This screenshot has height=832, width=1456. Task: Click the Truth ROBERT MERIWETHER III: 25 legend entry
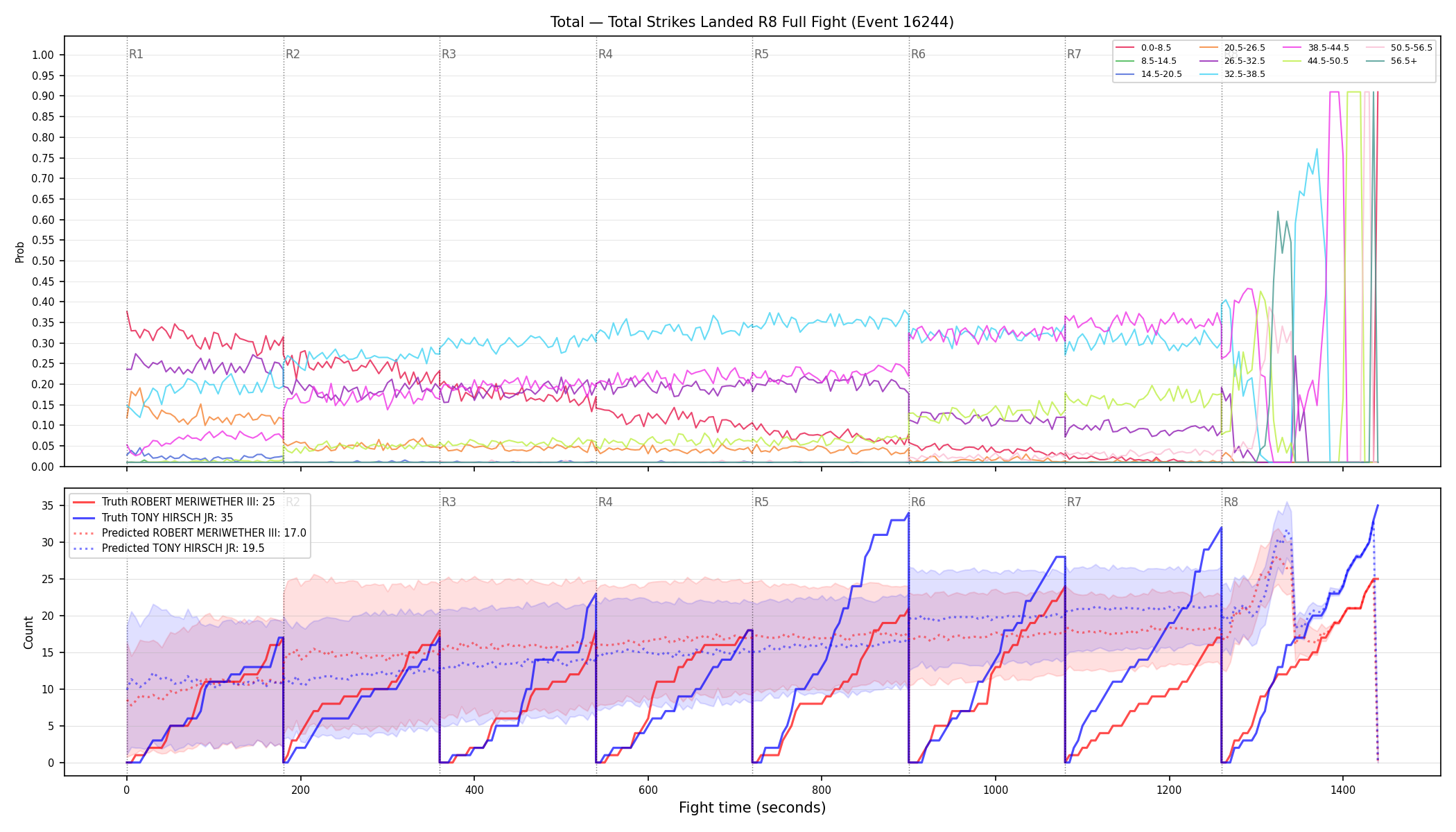coord(174,502)
